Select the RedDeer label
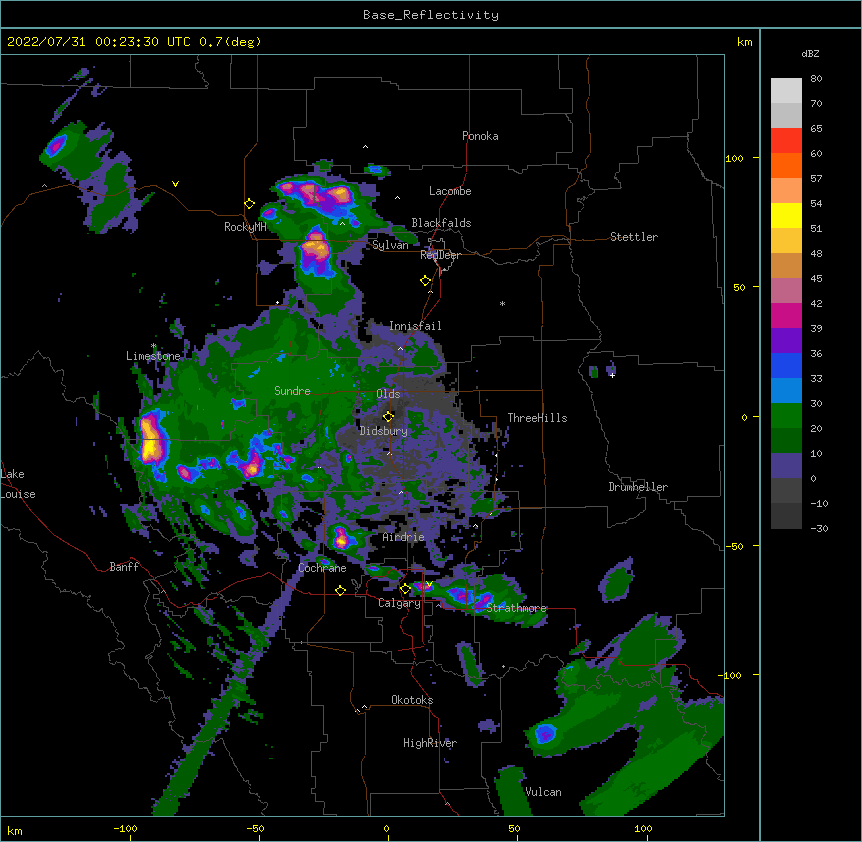This screenshot has height=842, width=862. click(440, 255)
